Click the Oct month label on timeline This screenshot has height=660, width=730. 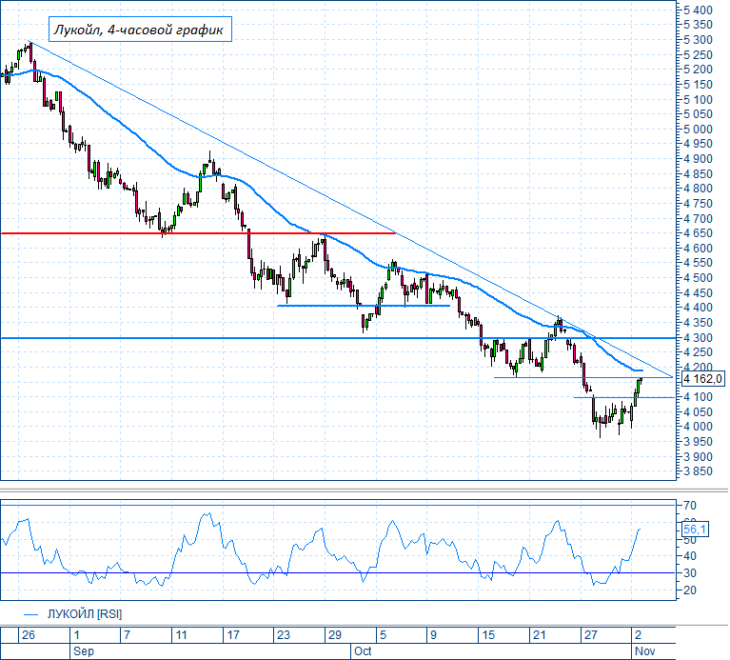(363, 651)
